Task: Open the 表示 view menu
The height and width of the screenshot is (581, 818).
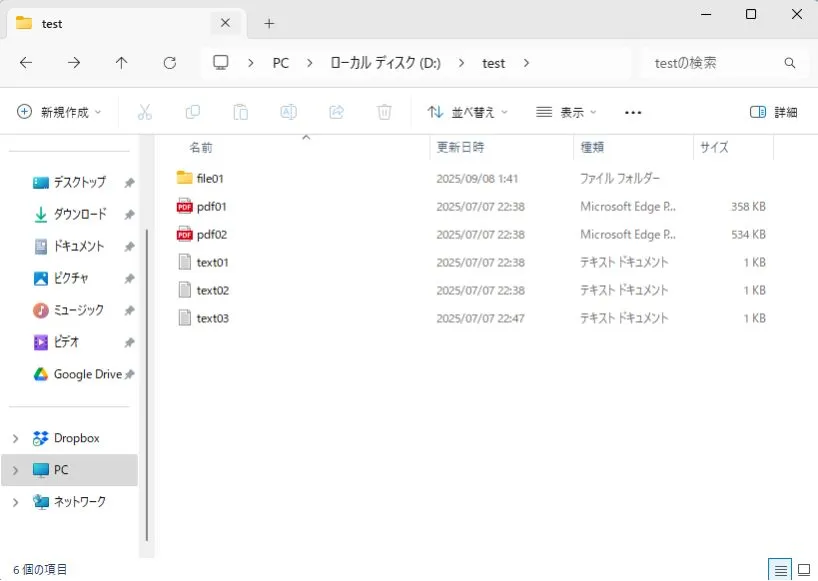Action: (566, 112)
